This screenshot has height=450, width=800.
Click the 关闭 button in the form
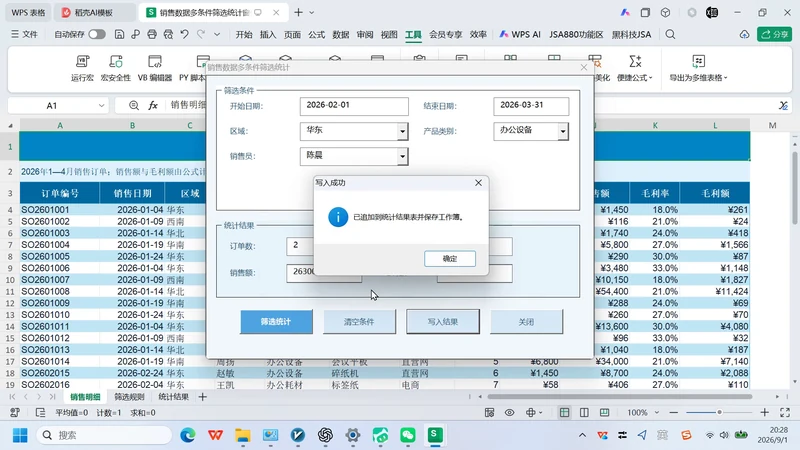click(x=526, y=322)
